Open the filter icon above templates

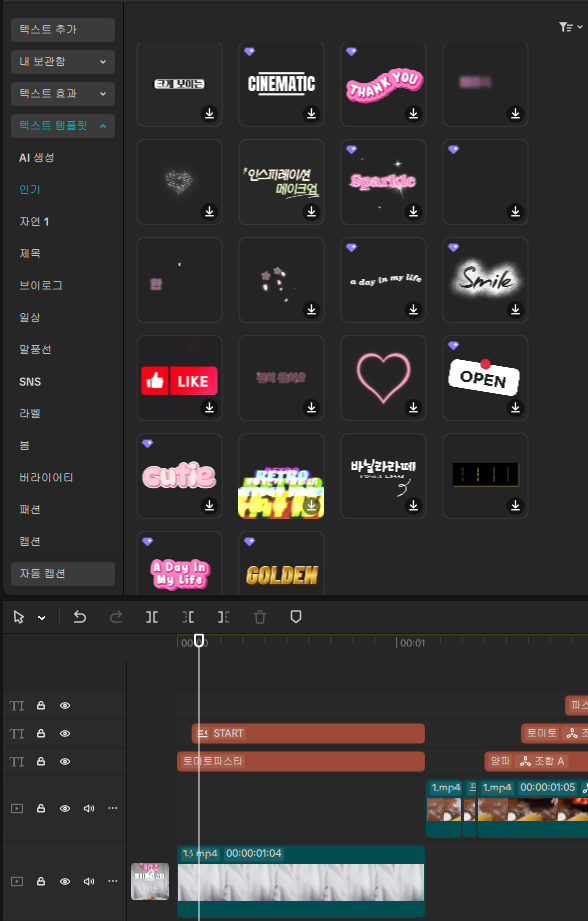pos(570,27)
